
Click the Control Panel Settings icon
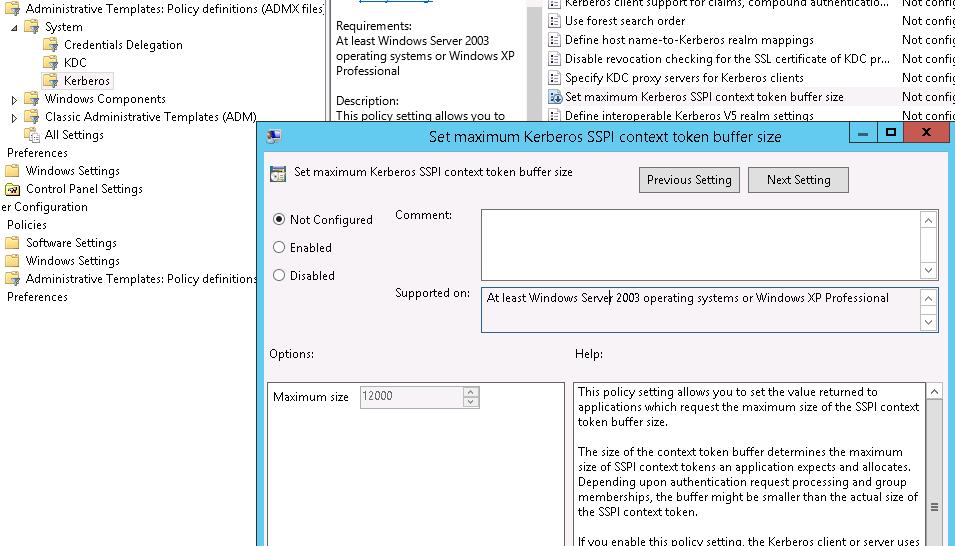pyautogui.click(x=13, y=189)
